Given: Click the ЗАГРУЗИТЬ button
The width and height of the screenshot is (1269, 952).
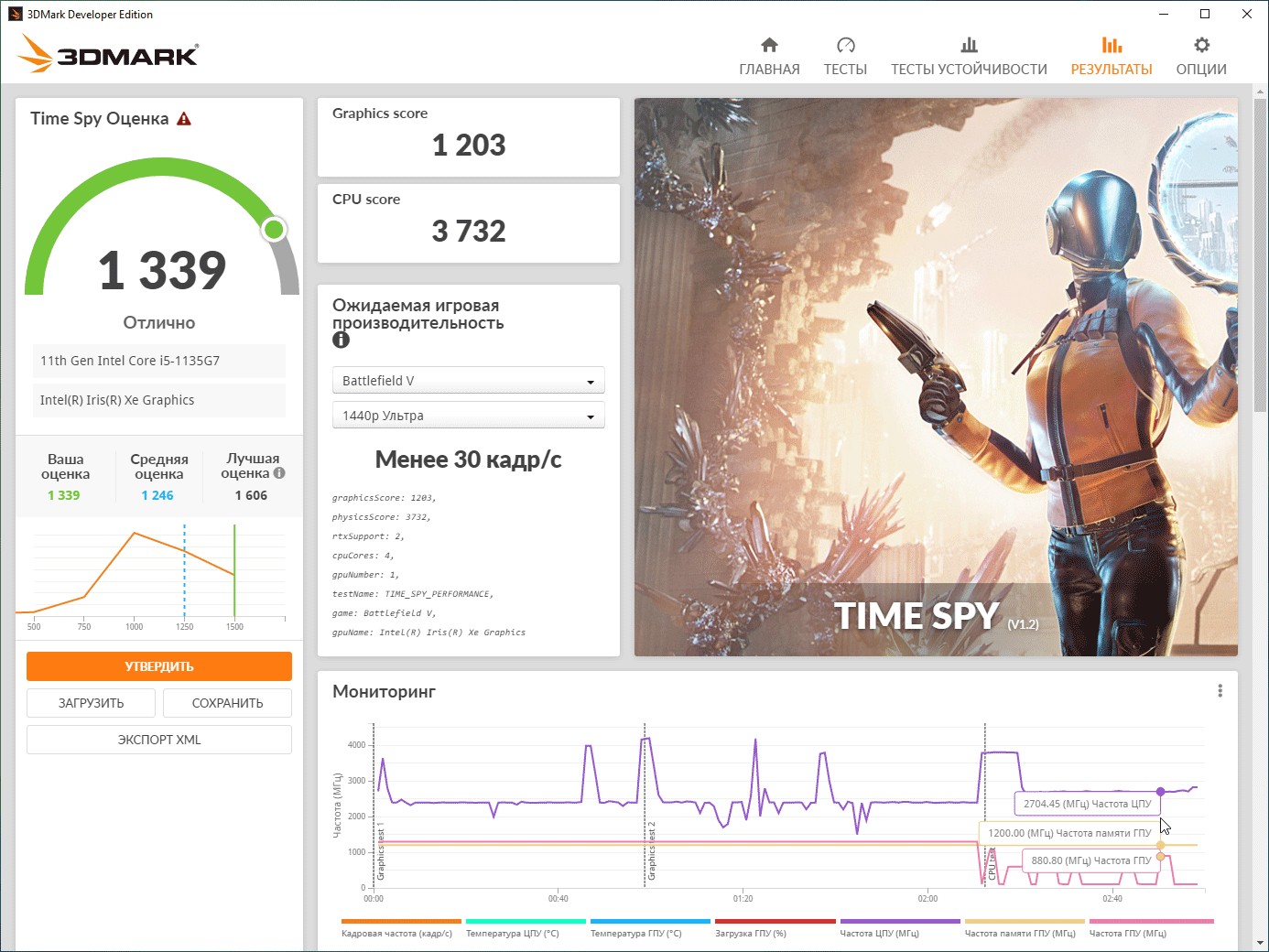Looking at the screenshot, I should pos(92,703).
